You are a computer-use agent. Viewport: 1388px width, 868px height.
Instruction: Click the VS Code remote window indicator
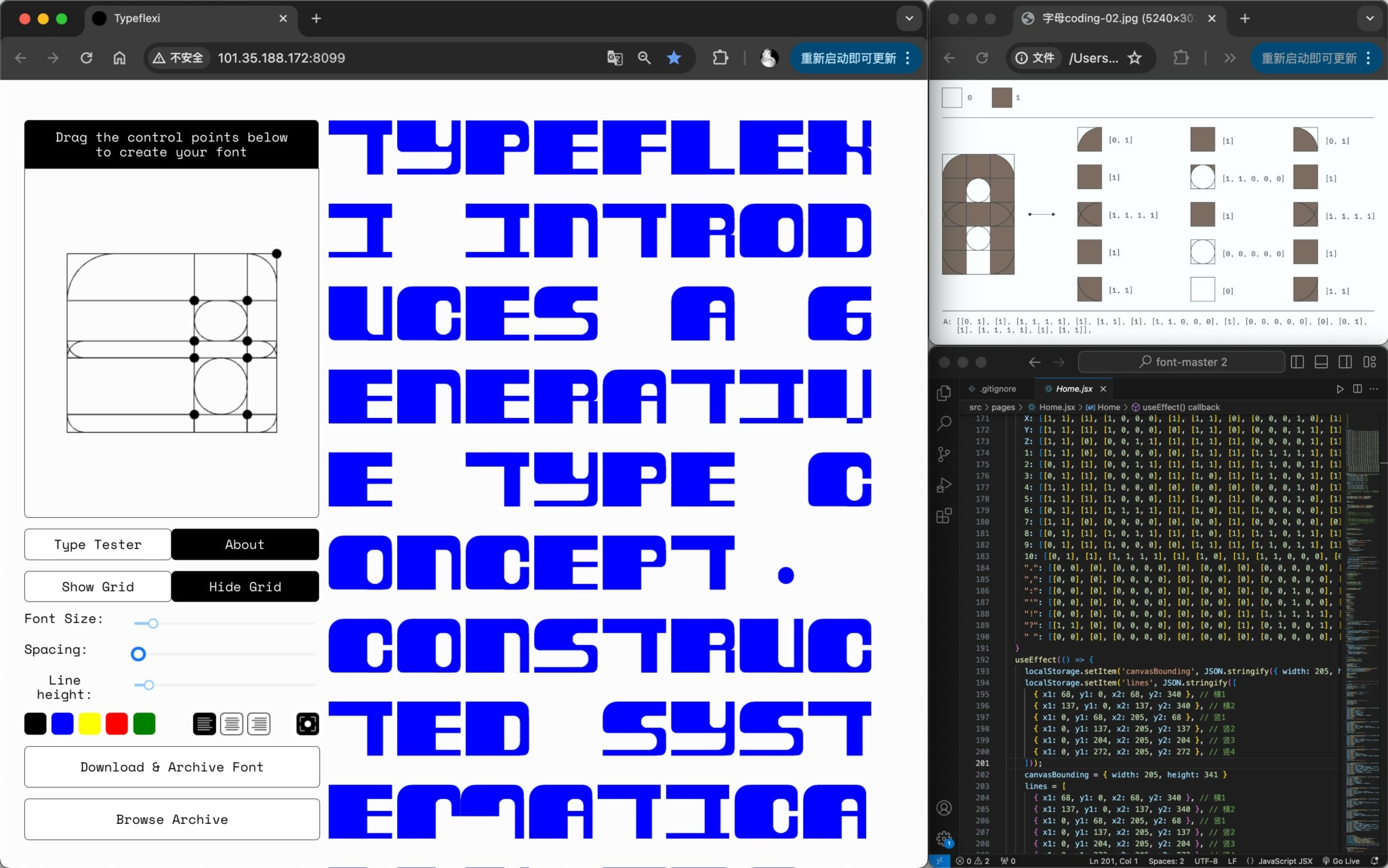[x=939, y=861]
